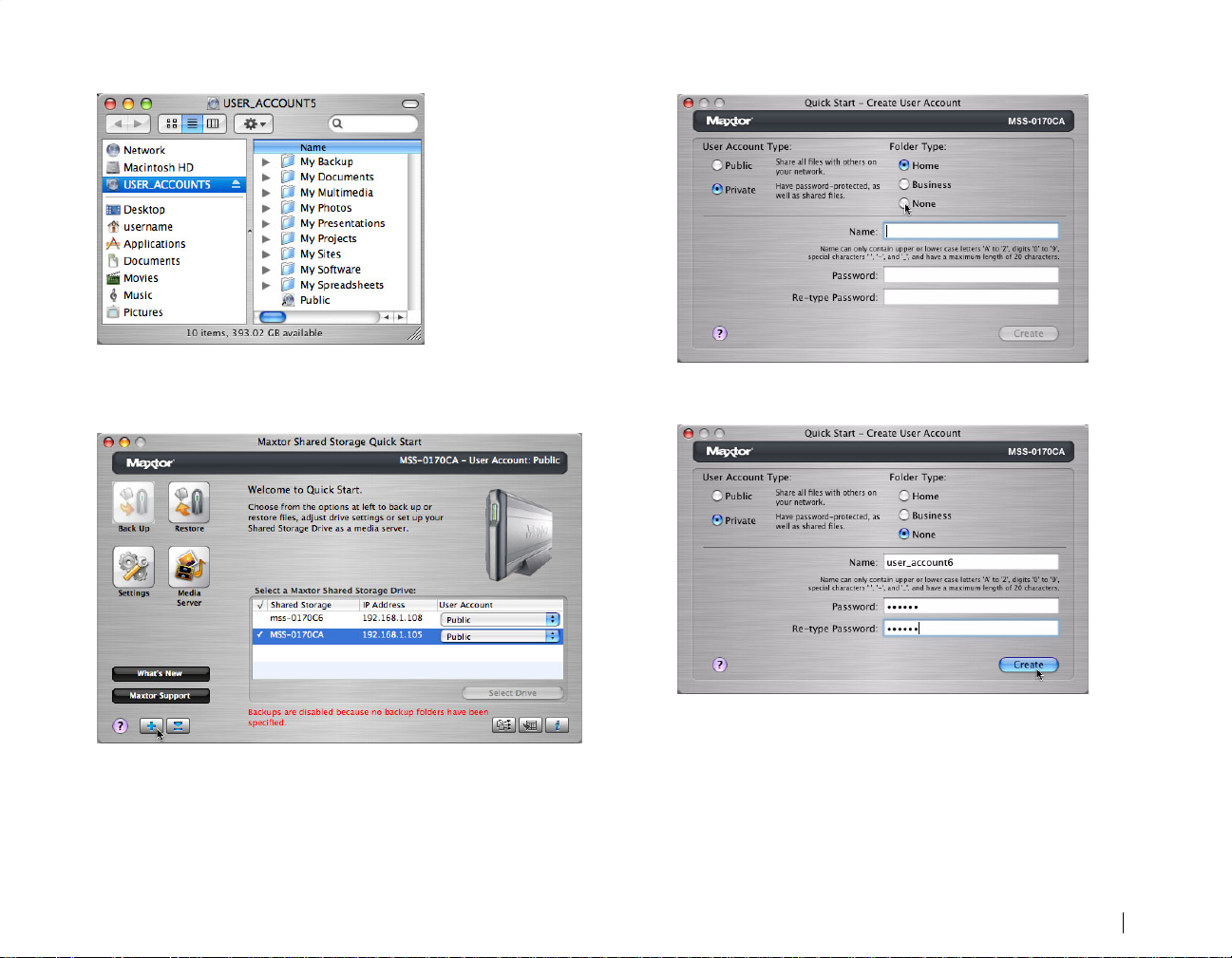Expand the My Backup folder in Finder
1232x958 pixels.
(x=266, y=162)
